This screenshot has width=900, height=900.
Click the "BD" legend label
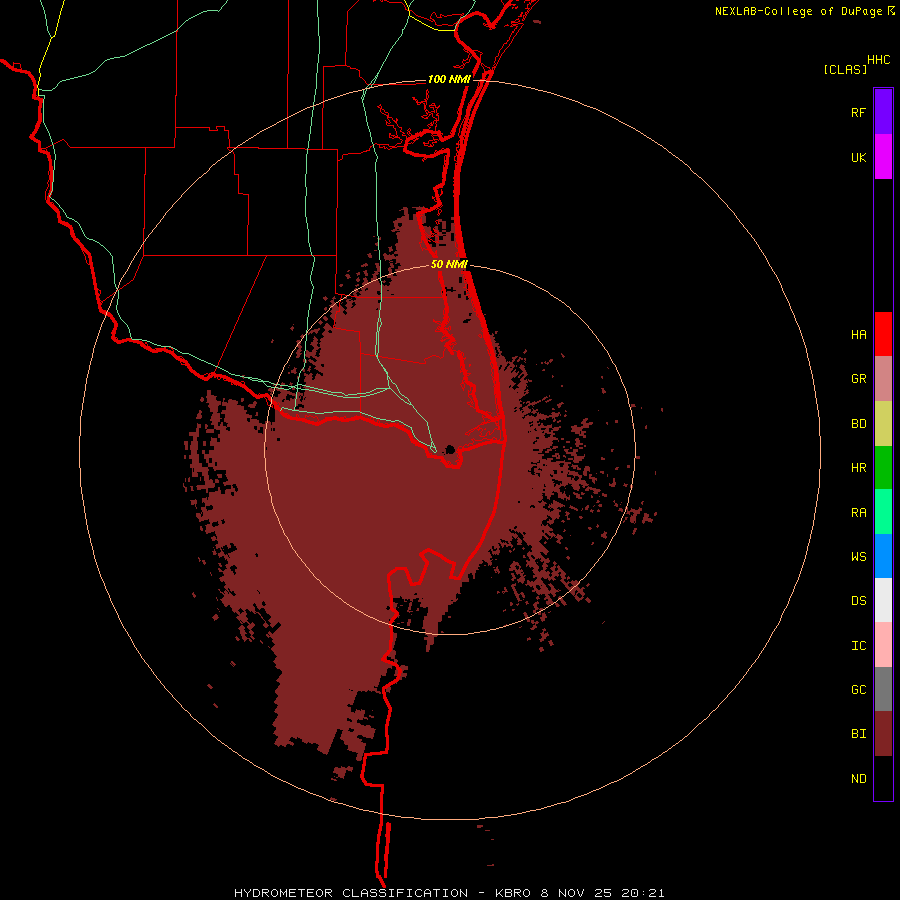pos(858,424)
